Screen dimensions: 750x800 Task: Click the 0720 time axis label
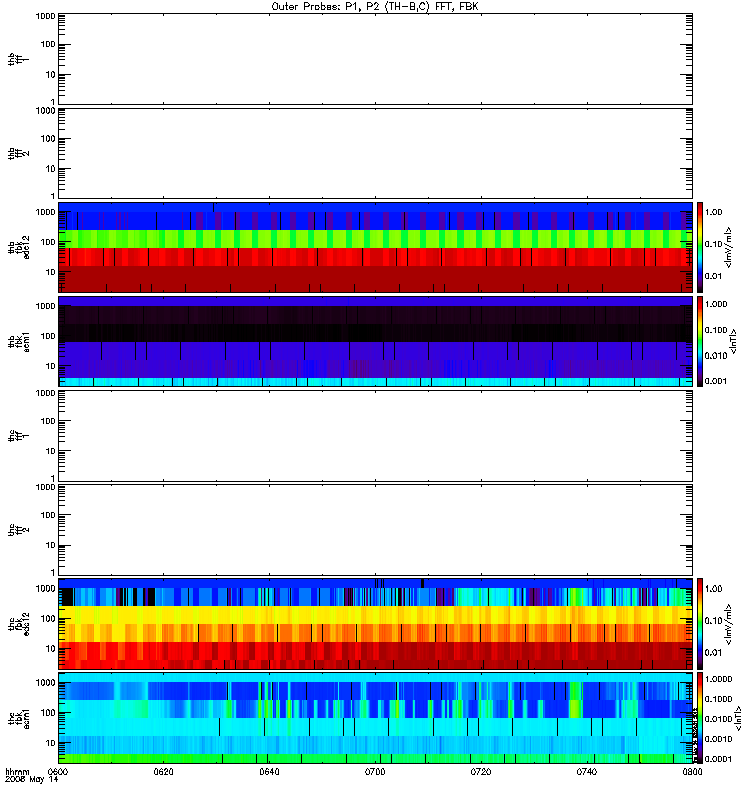pyautogui.click(x=481, y=771)
